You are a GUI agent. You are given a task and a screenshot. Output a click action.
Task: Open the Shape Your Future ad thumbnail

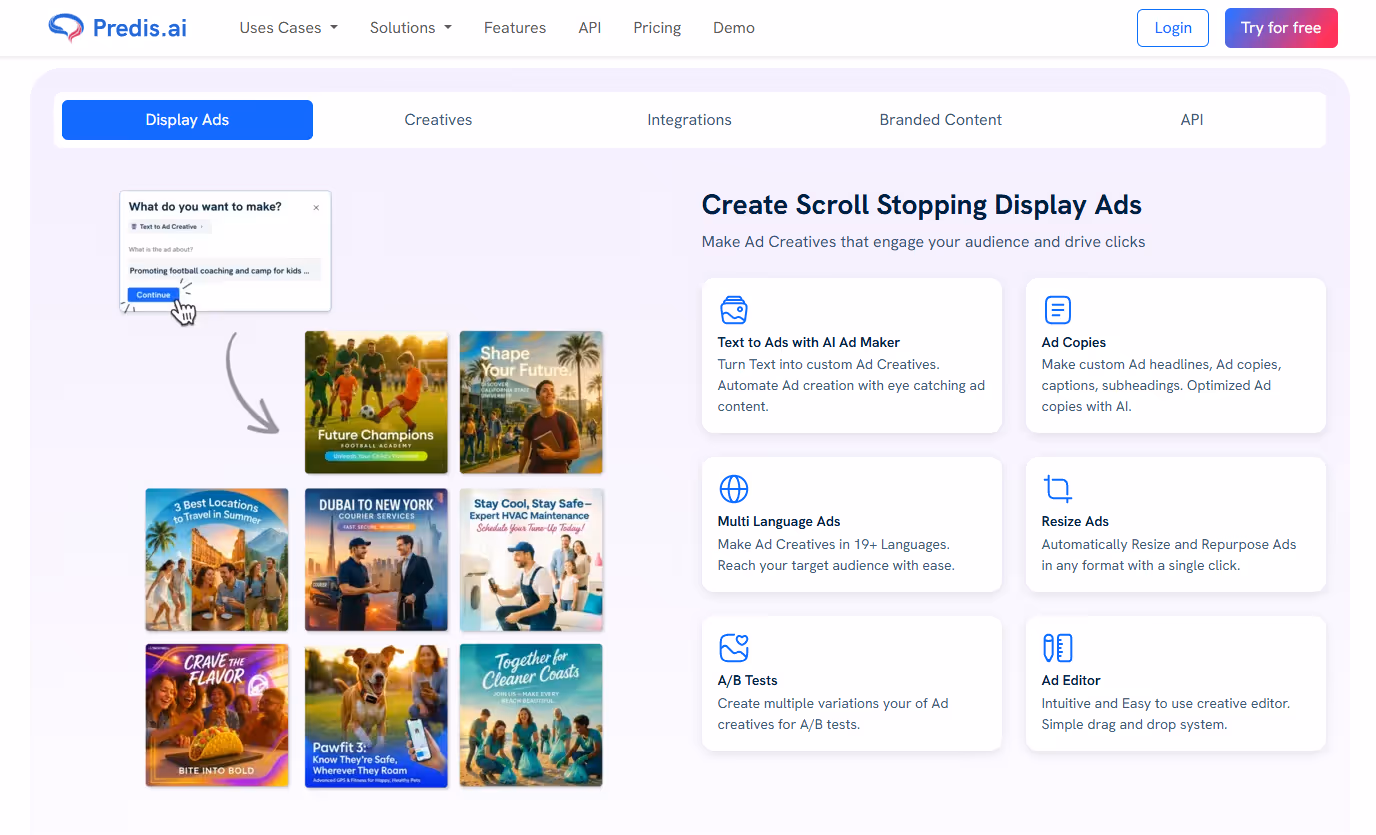point(531,402)
